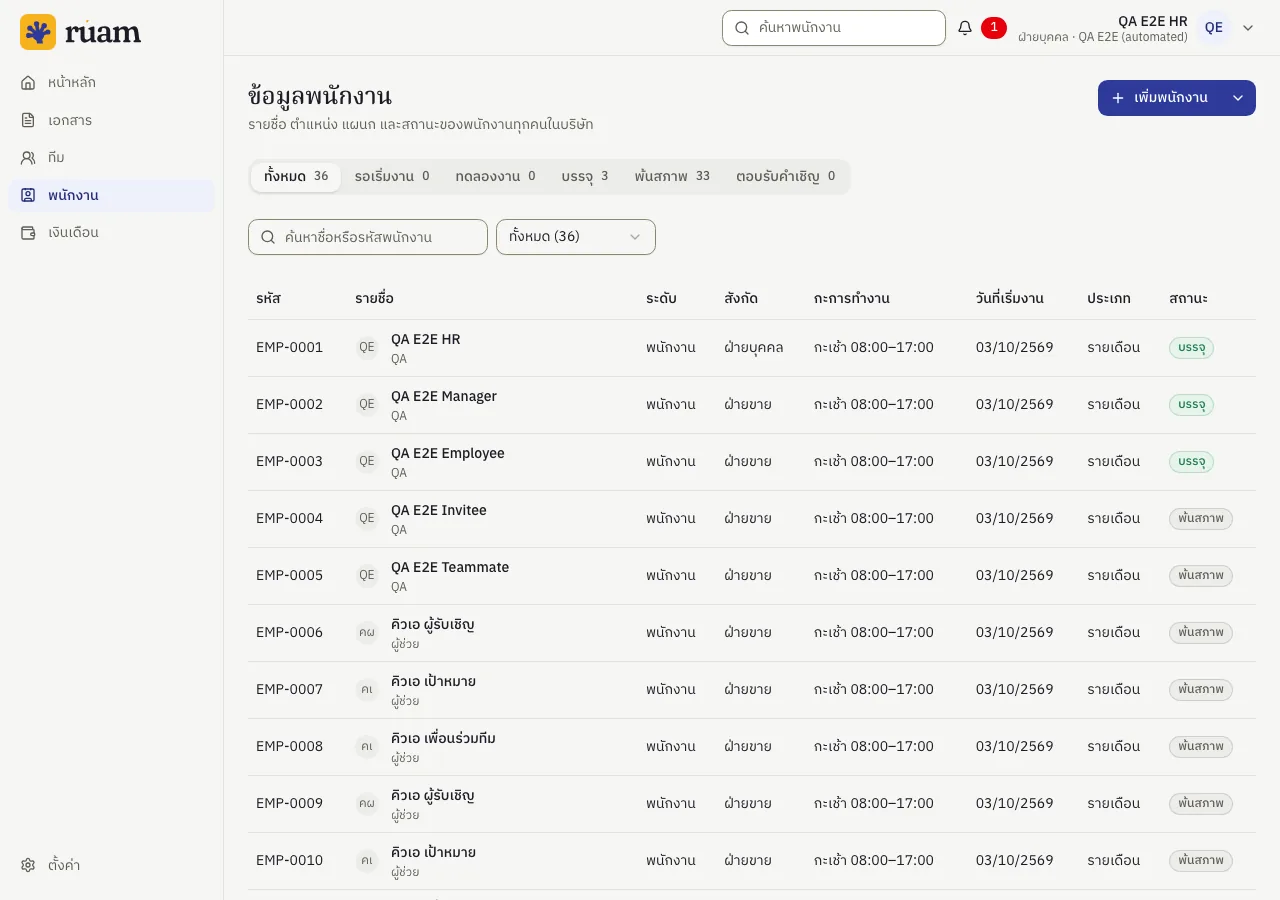The height and width of the screenshot is (900, 1280).
Task: Click the avatar in the EMP-0007 row
Action: (x=367, y=690)
